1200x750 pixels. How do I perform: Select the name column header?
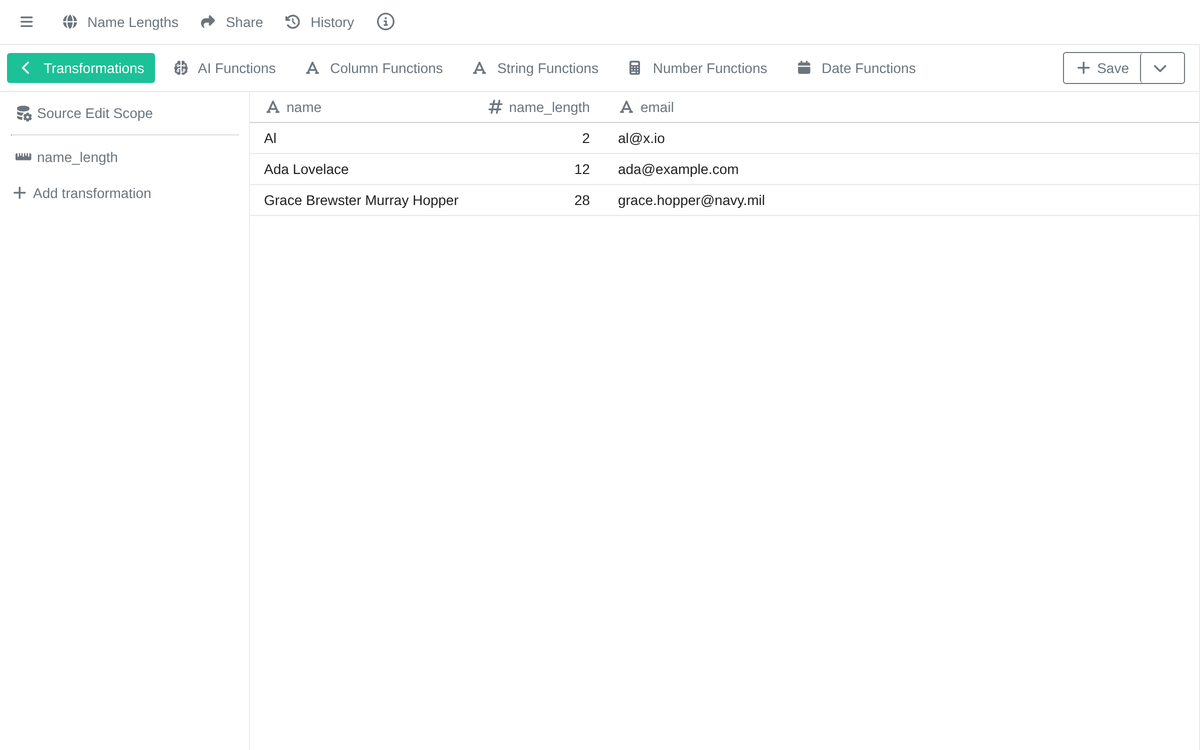293,107
